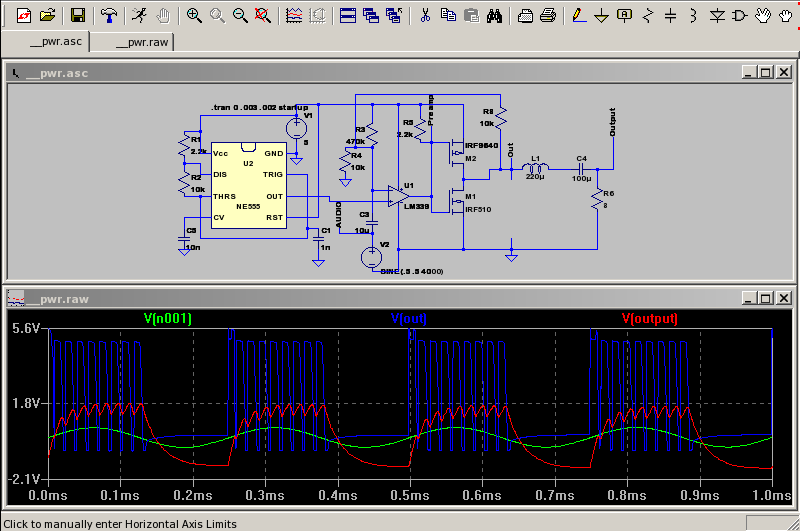Click the 100µ capacitor C4 value
The image size is (800, 531).
coord(582,179)
